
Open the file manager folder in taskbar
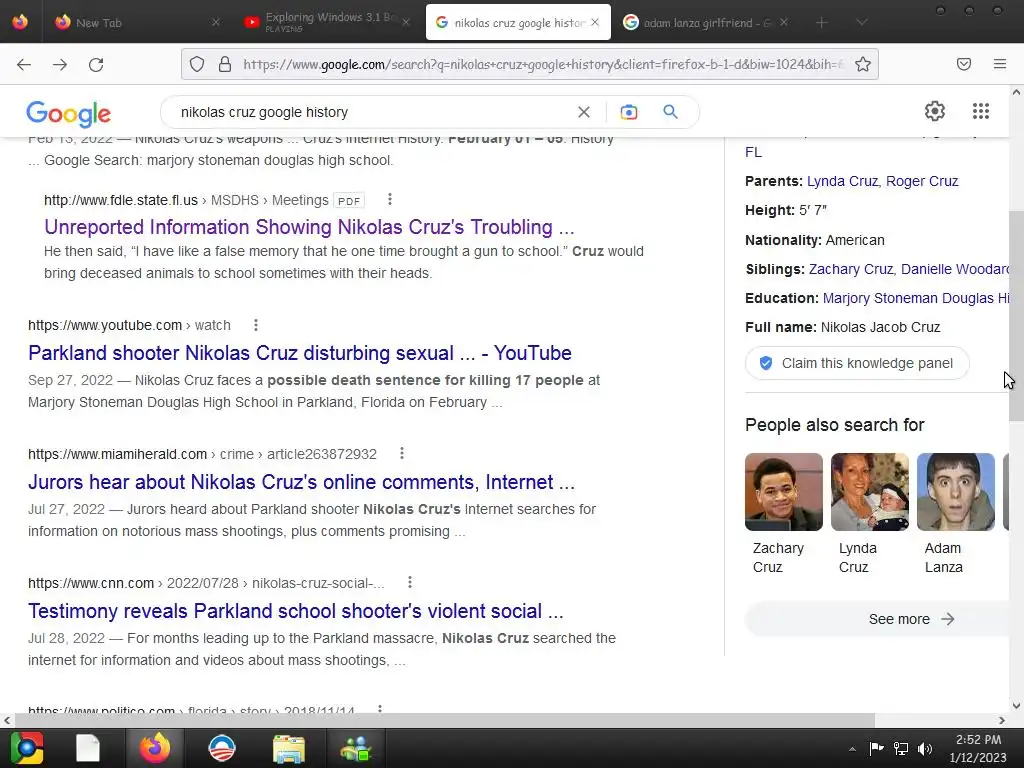(289, 749)
